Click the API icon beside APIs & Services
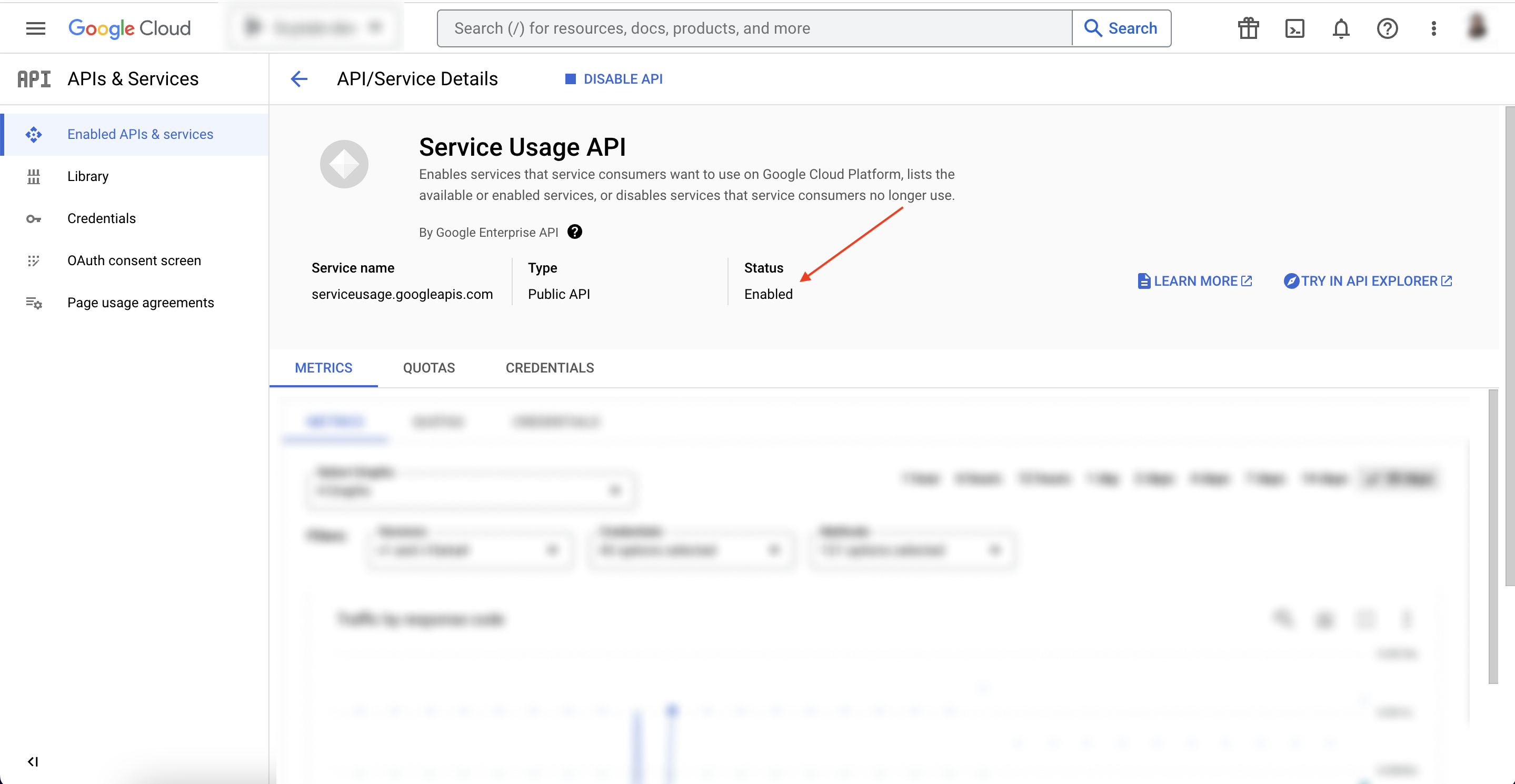 click(34, 79)
